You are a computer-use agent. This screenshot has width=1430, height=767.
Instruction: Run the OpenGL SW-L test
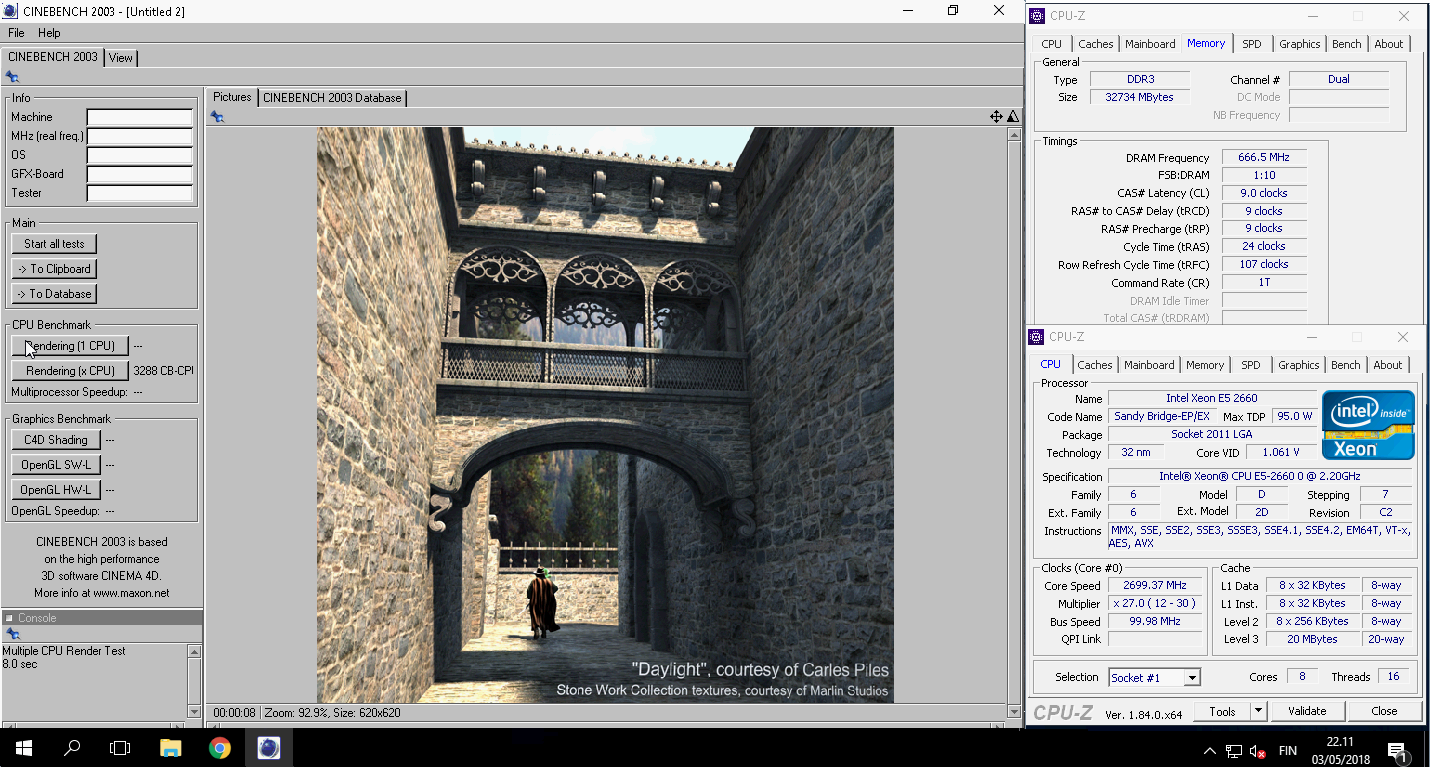coord(56,465)
